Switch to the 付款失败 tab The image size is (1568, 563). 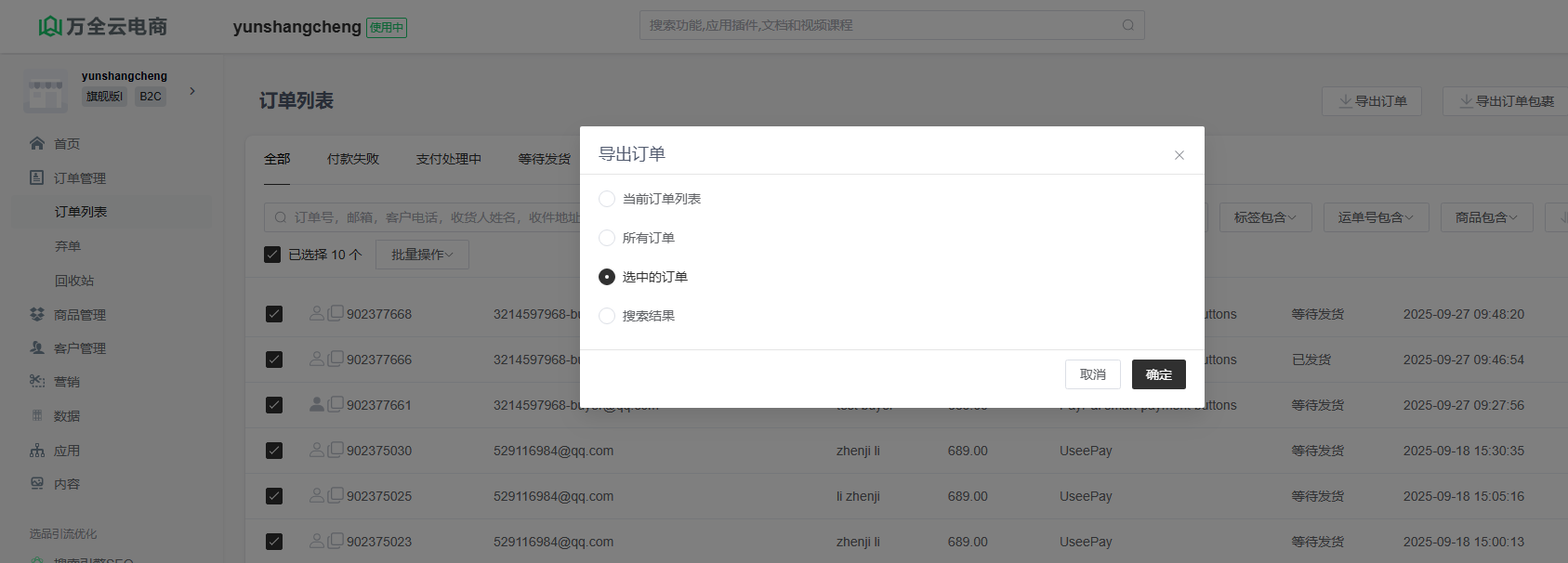point(353,159)
